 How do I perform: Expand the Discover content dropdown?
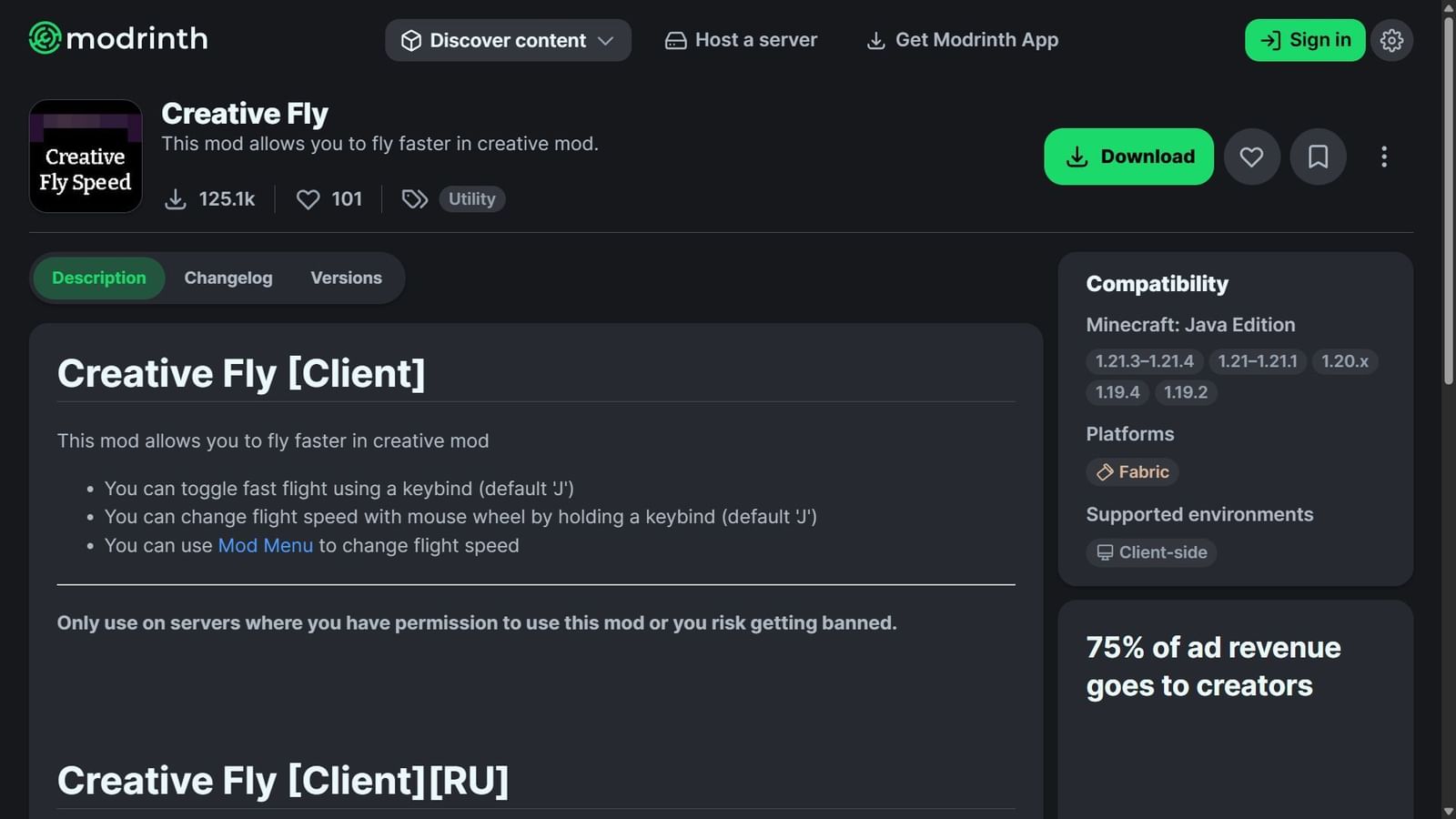point(507,40)
